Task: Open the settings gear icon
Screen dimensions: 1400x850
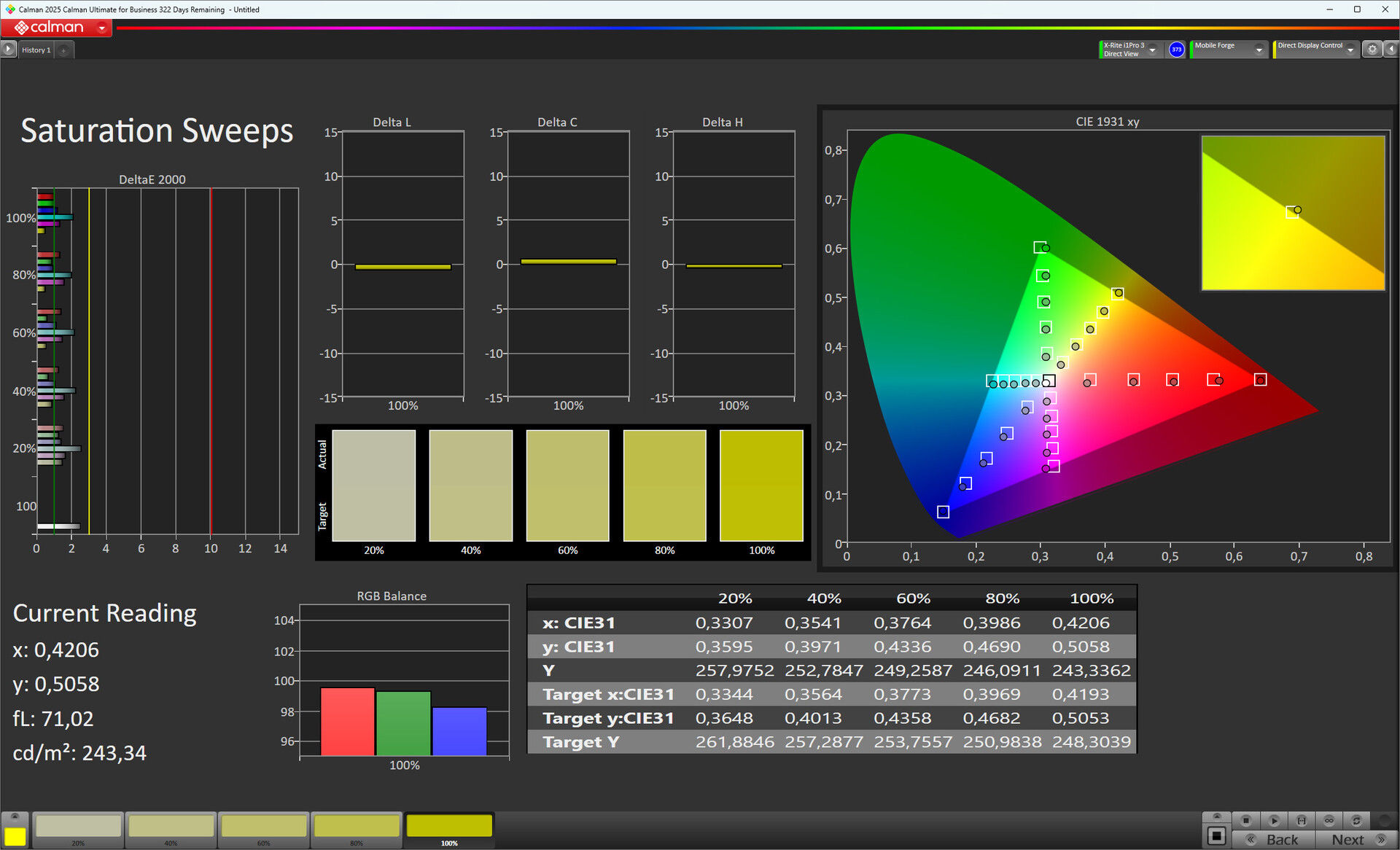Action: pyautogui.click(x=1372, y=49)
